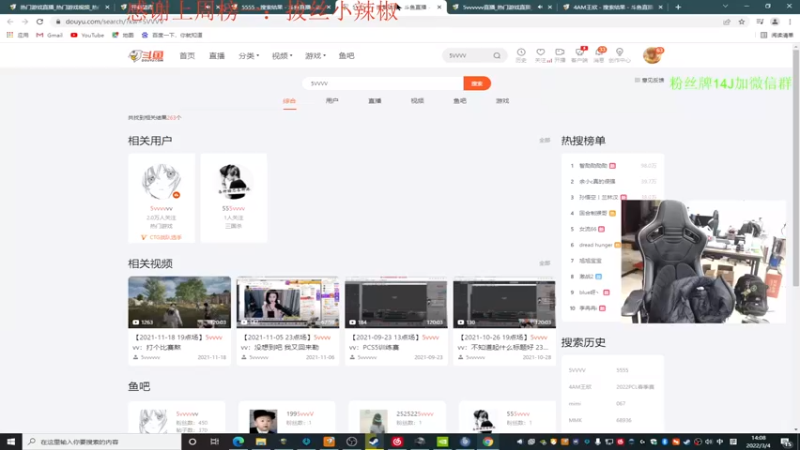Image resolution: width=800 pixels, height=450 pixels.
Task: Open the 2021-11-18 video thumbnail
Action: 179,302
